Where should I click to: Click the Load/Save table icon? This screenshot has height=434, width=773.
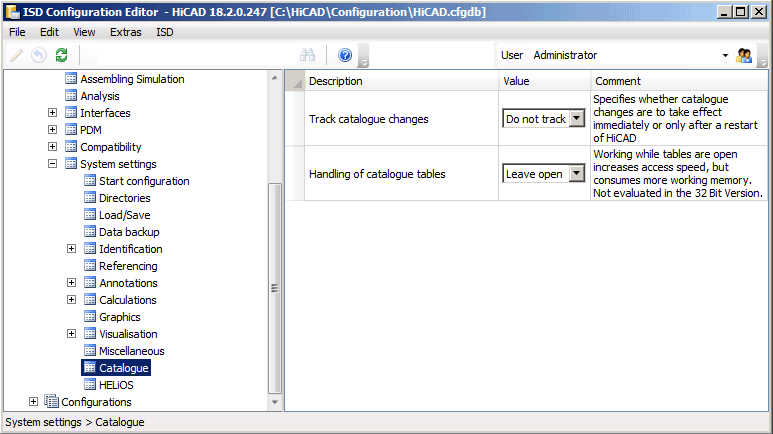coord(90,215)
